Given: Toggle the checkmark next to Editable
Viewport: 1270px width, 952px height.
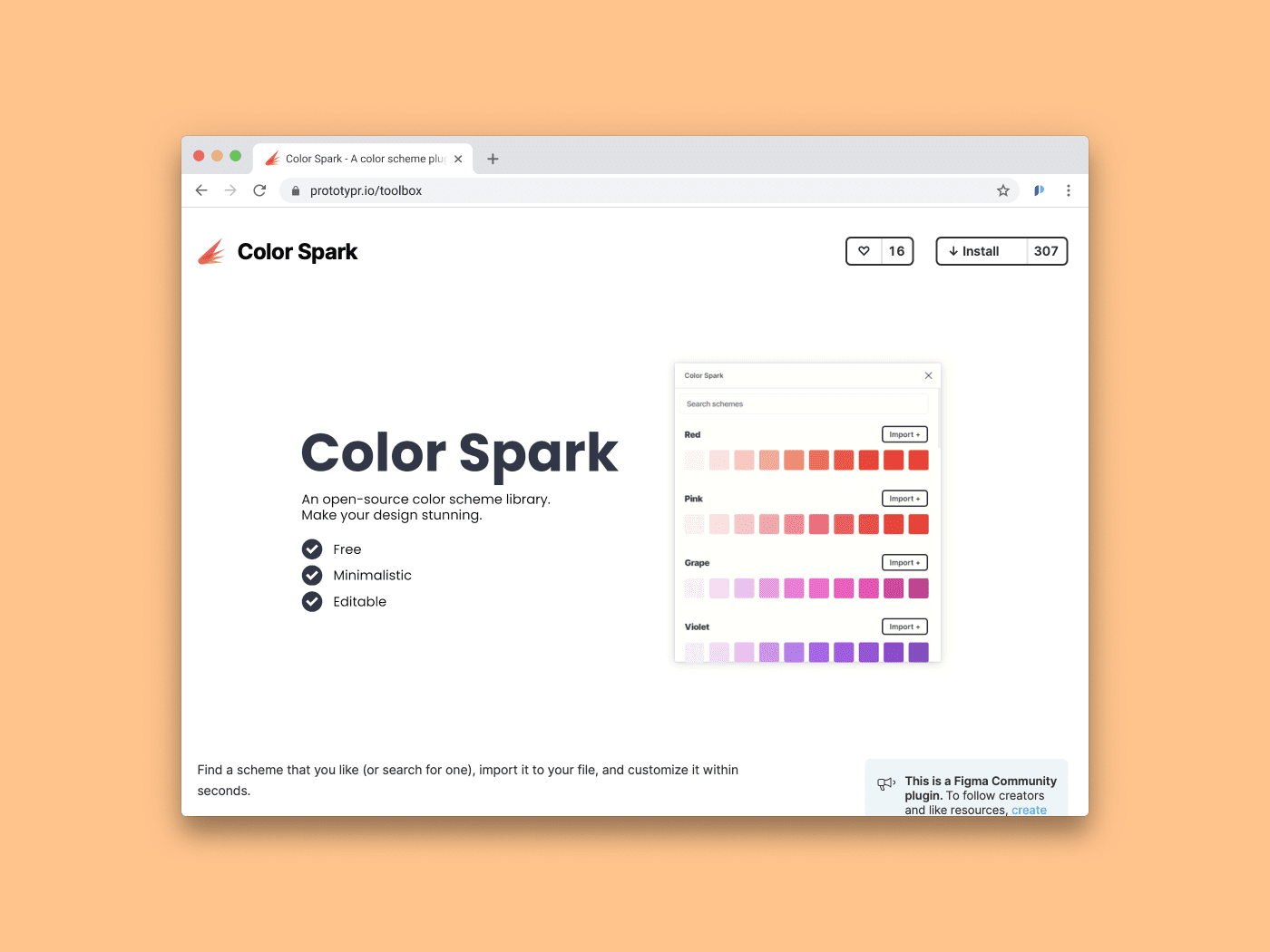Looking at the screenshot, I should click(x=311, y=601).
